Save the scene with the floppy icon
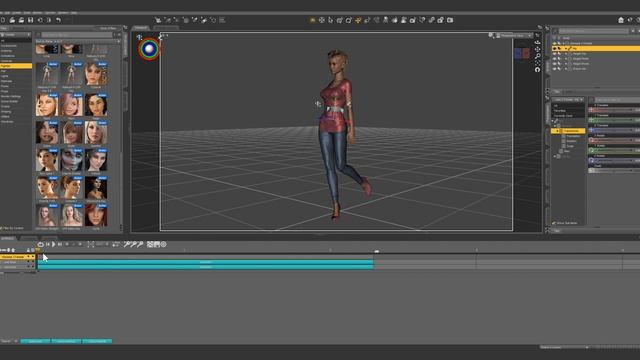Viewport: 640px width, 360px height. point(30,20)
